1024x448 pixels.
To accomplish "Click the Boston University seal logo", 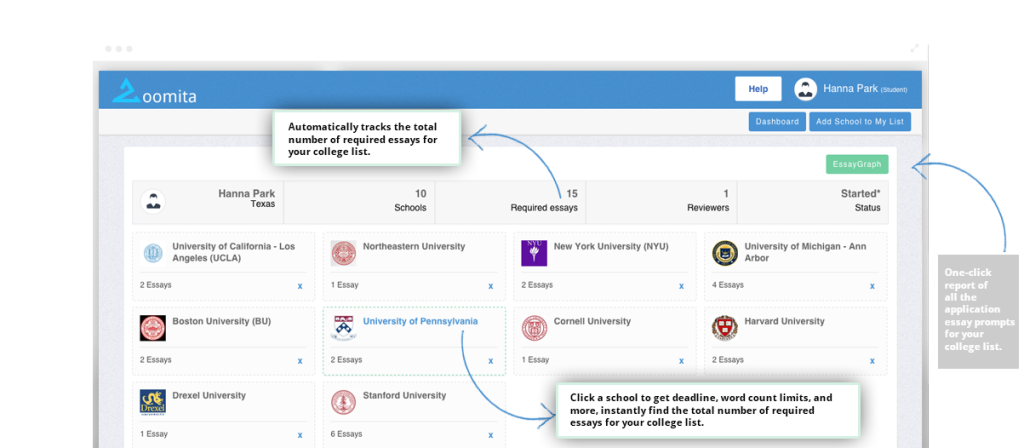I will tap(153, 328).
